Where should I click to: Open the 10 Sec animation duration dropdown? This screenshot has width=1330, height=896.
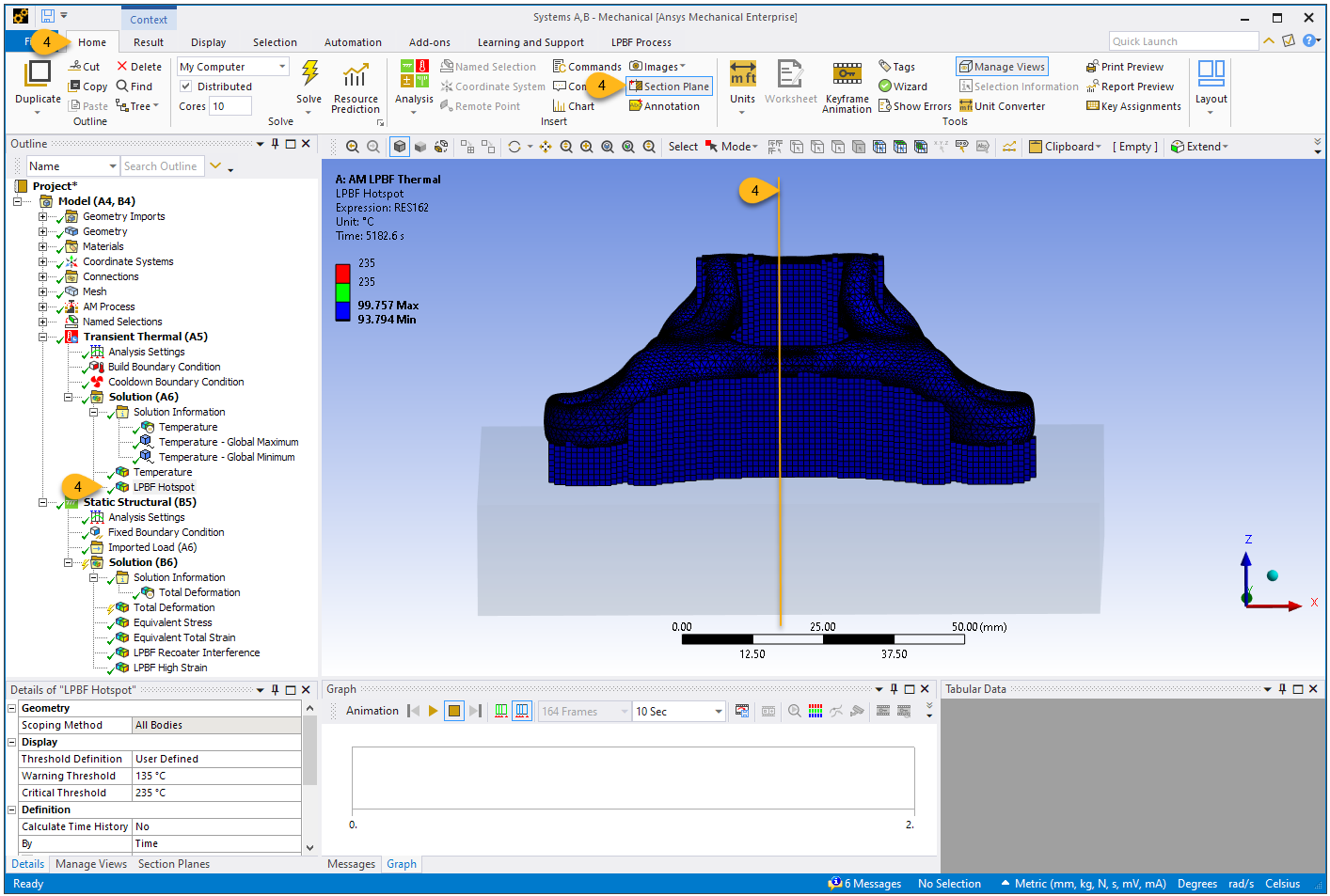[x=718, y=712]
